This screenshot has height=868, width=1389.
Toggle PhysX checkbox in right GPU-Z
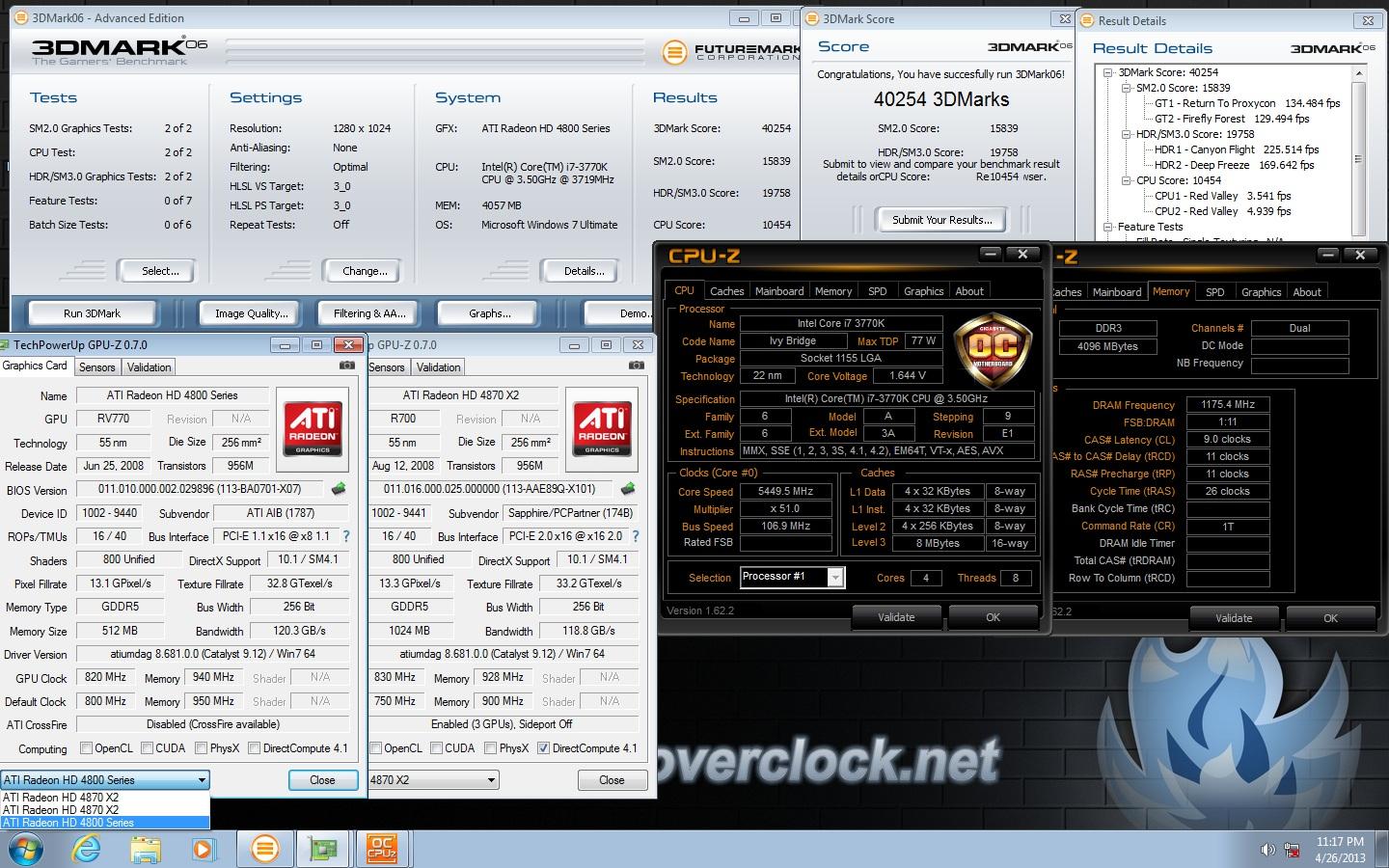[x=491, y=748]
